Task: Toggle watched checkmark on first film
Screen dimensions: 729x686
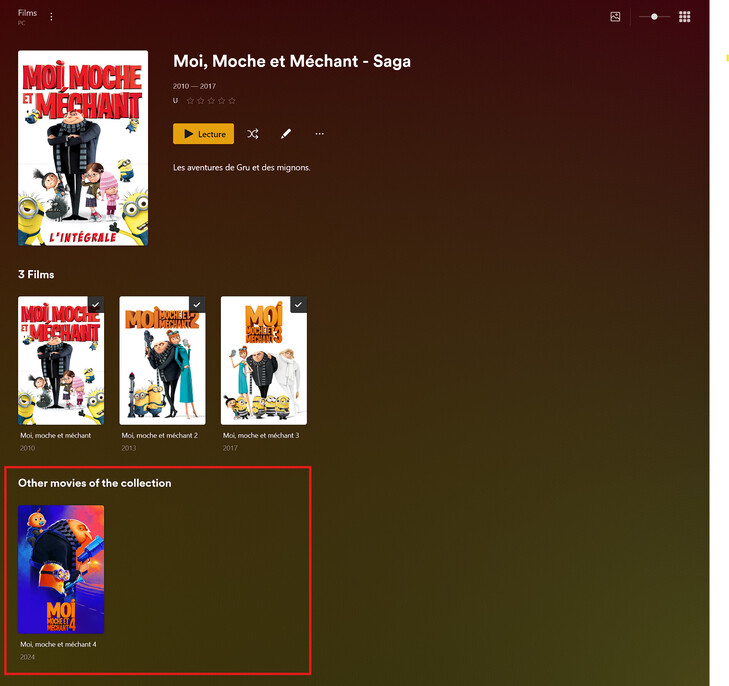Action: tap(96, 305)
